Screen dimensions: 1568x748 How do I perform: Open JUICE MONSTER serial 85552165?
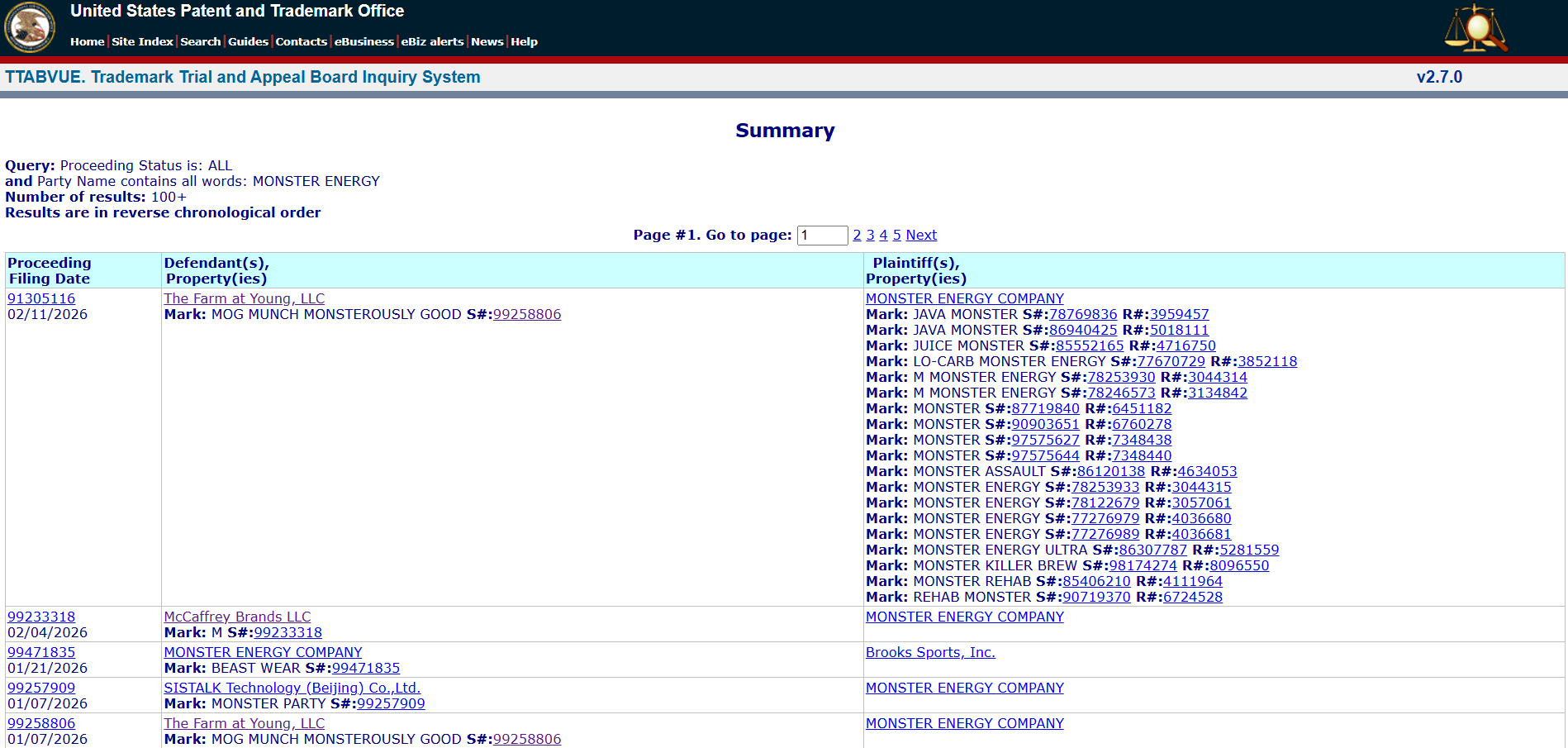[1090, 345]
